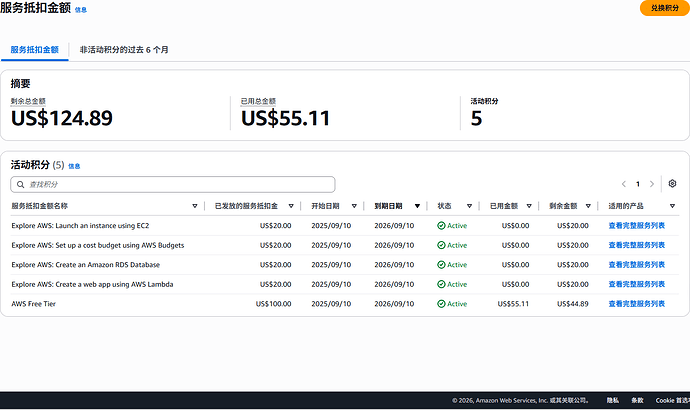Click the US$55.11 used amount table cell
Screen dimensions: 690x410
coord(513,304)
